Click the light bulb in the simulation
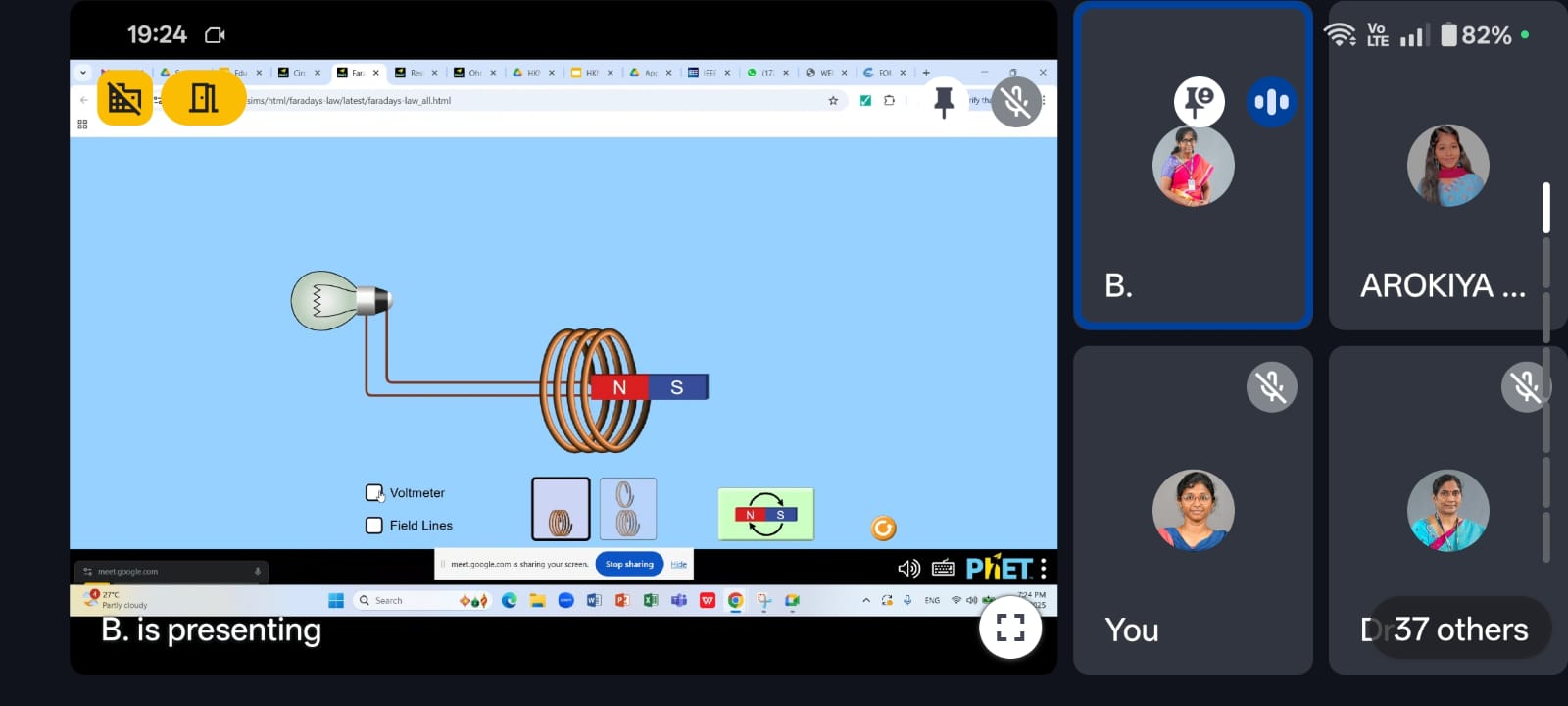Viewport: 1568px width, 706px height. 341,300
